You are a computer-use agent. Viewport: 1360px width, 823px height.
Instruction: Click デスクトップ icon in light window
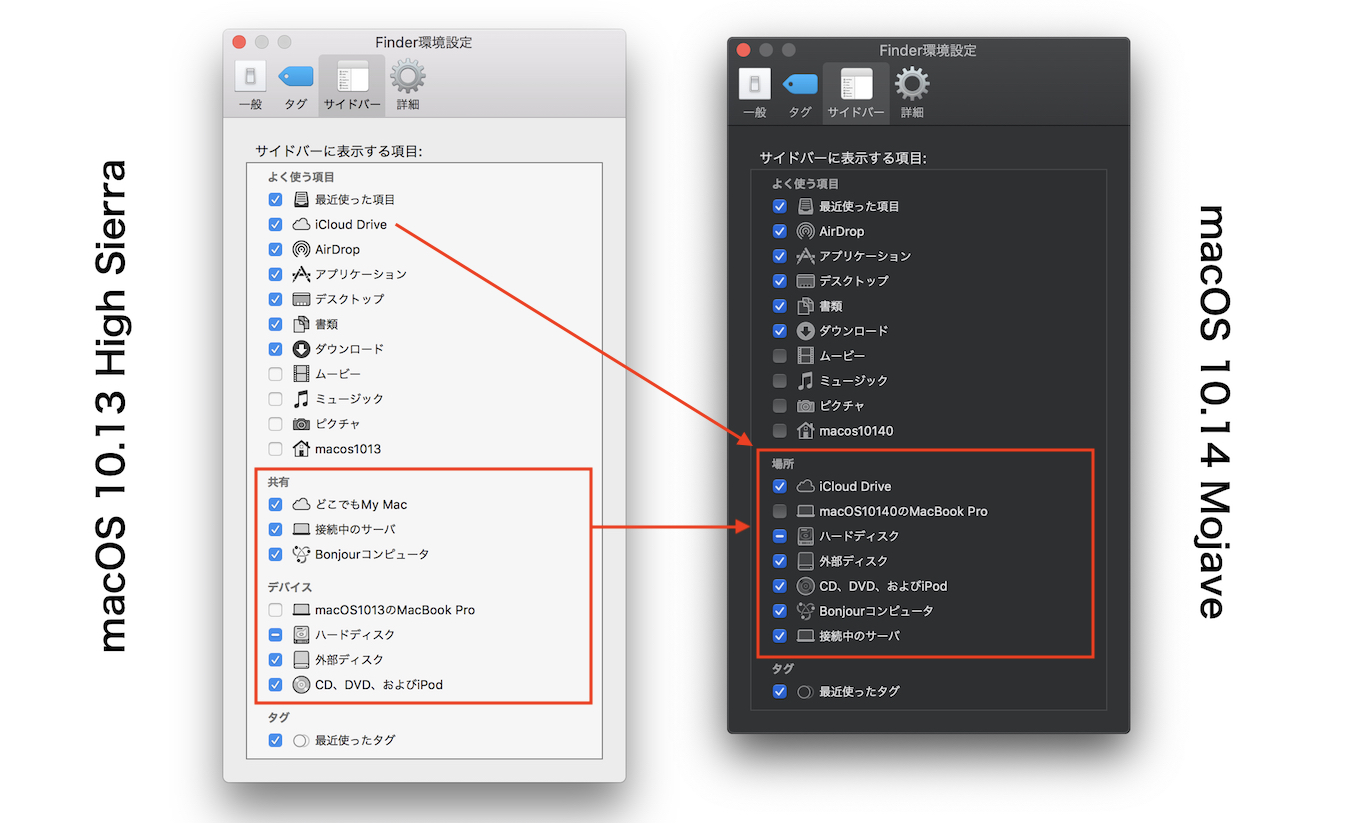(x=301, y=299)
